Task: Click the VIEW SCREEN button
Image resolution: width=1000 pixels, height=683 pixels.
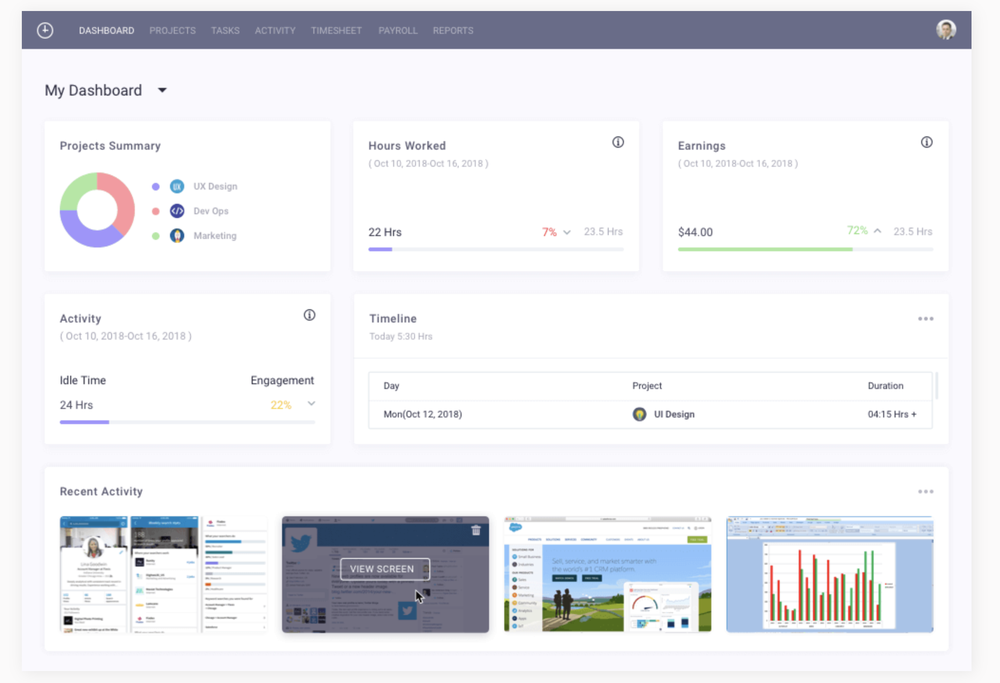Action: [x=384, y=568]
